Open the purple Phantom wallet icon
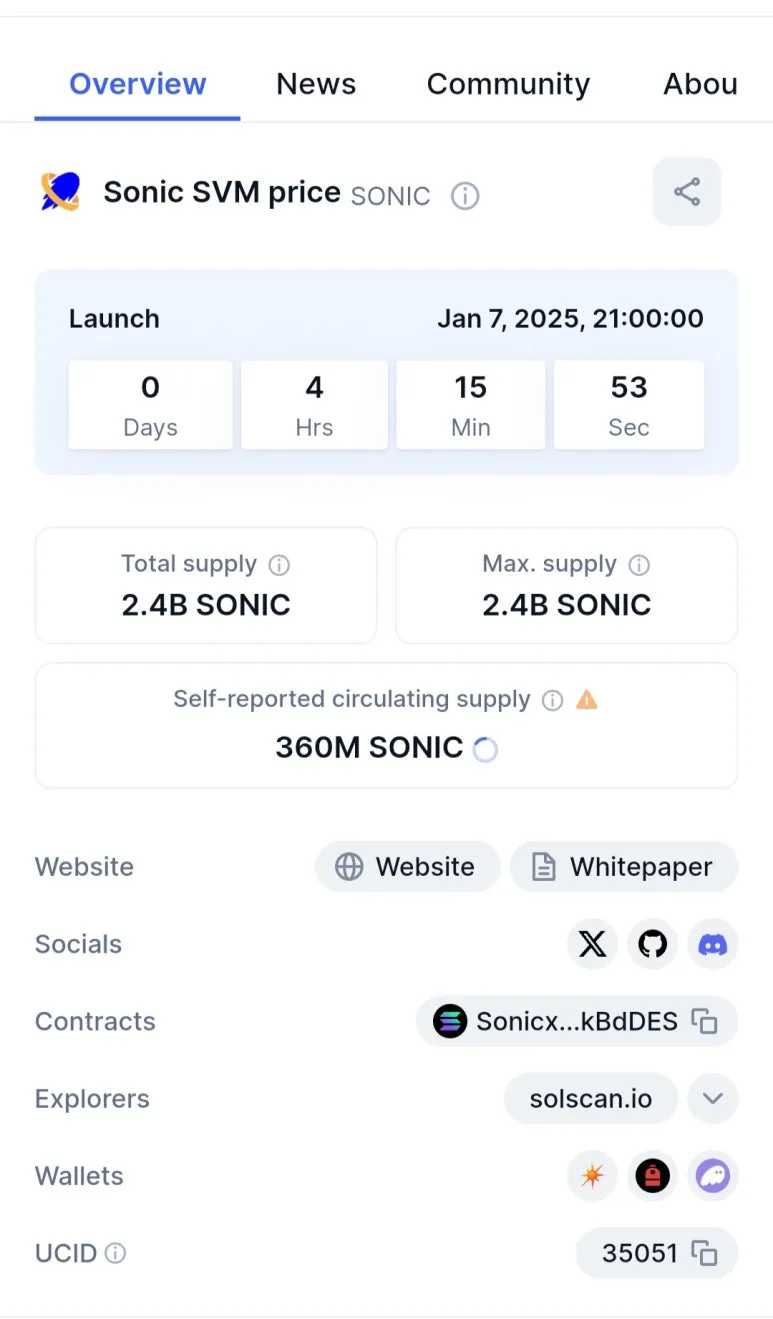 [713, 1176]
